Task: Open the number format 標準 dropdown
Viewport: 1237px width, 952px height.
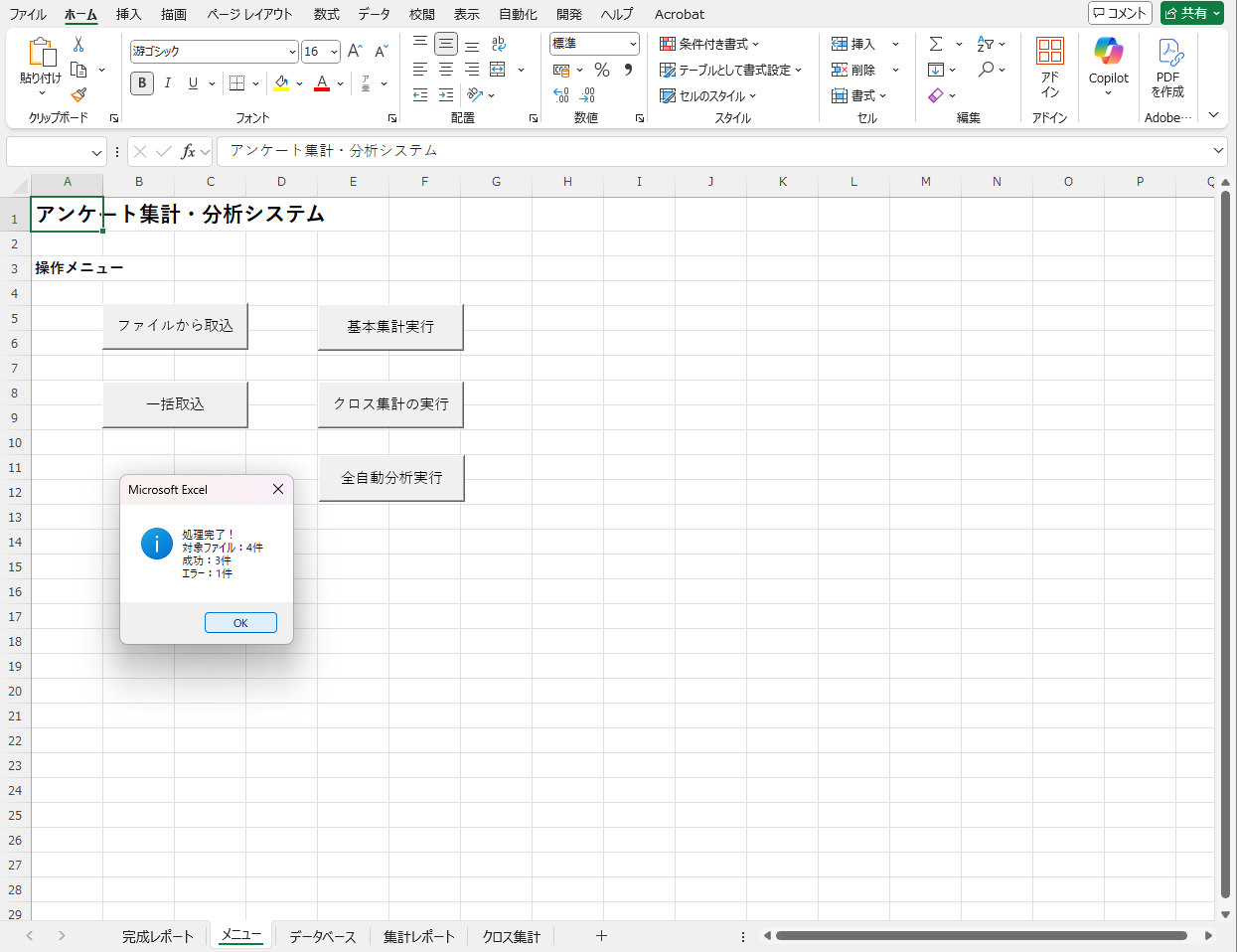Action: [633, 44]
